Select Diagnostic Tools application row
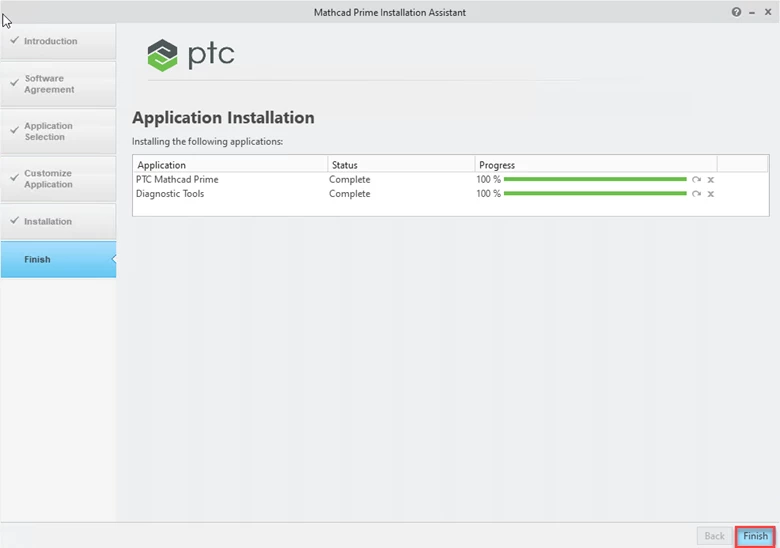This screenshot has height=548, width=780. point(450,193)
